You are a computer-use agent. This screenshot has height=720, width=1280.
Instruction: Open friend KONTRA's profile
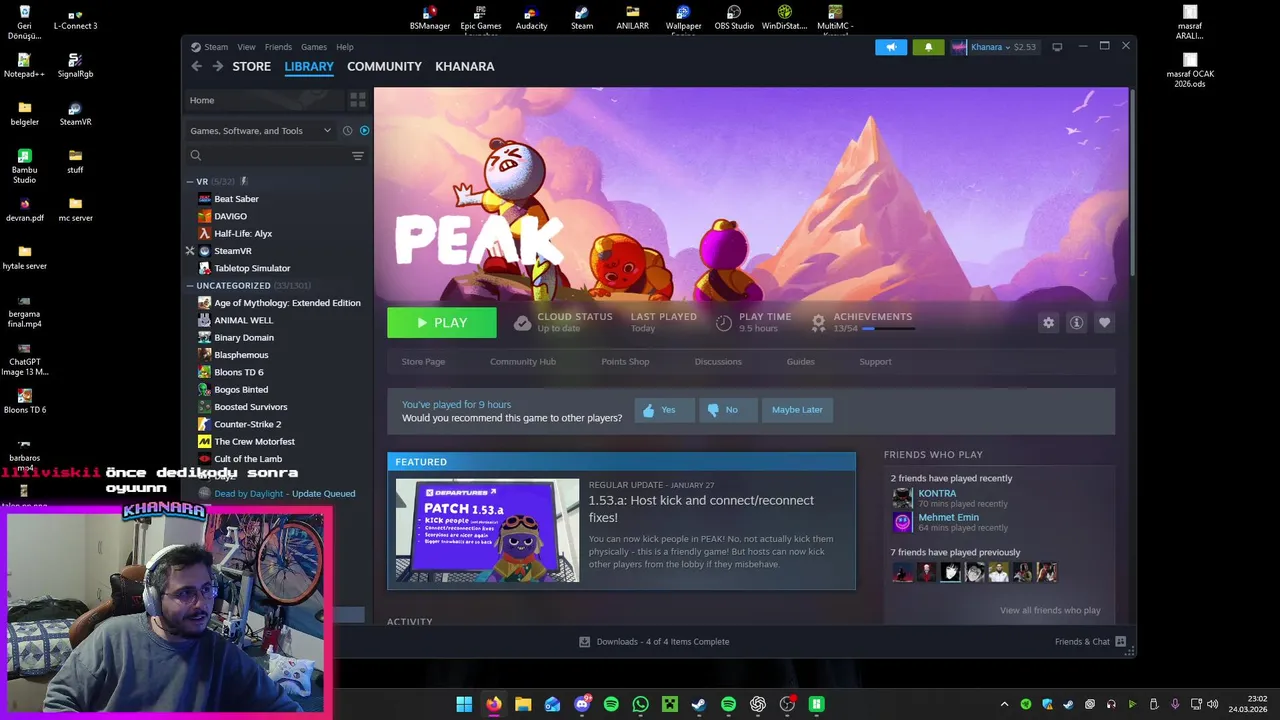[x=937, y=493]
